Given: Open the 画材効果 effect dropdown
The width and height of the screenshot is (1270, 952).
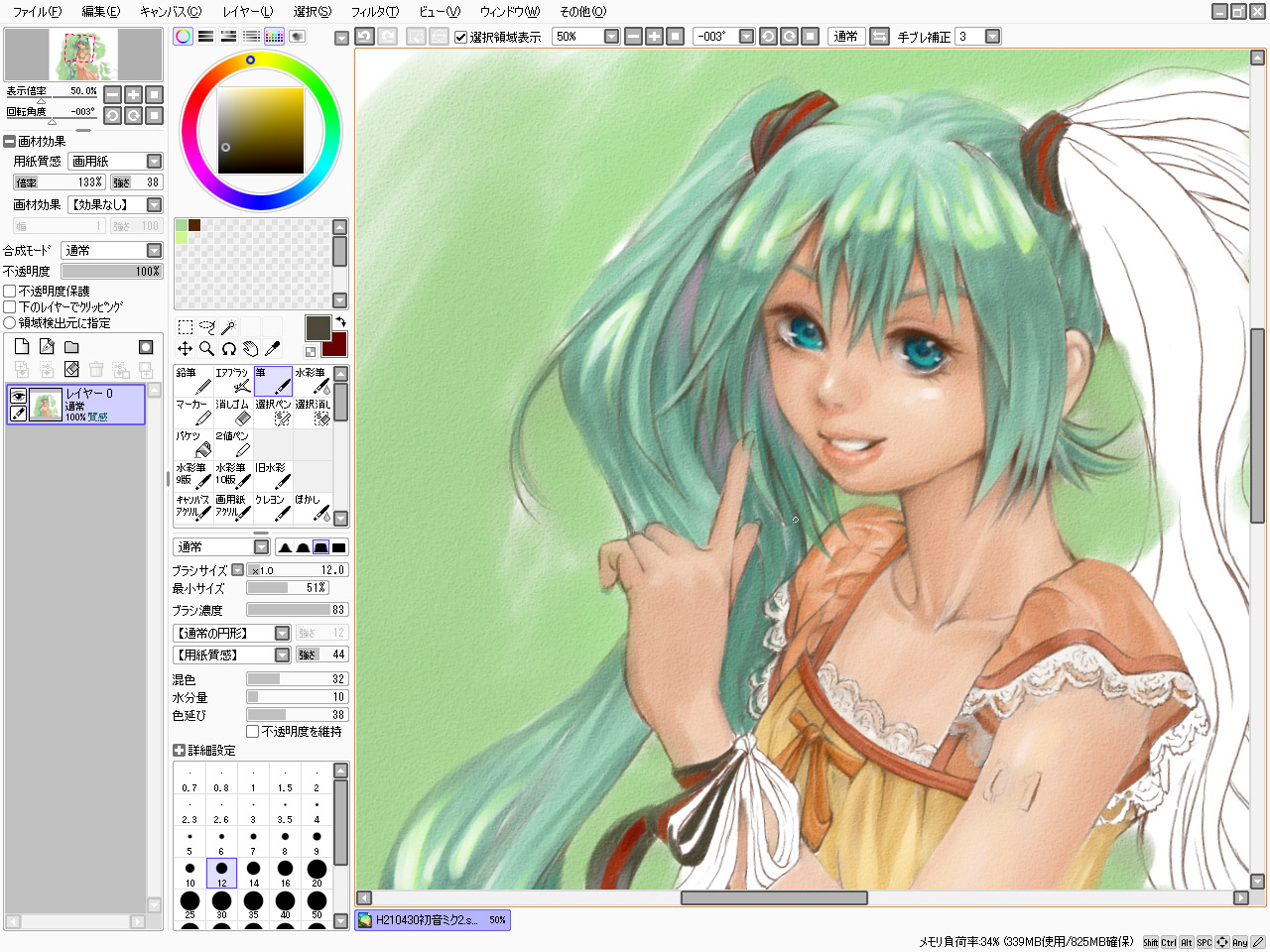Looking at the screenshot, I should click(x=154, y=204).
